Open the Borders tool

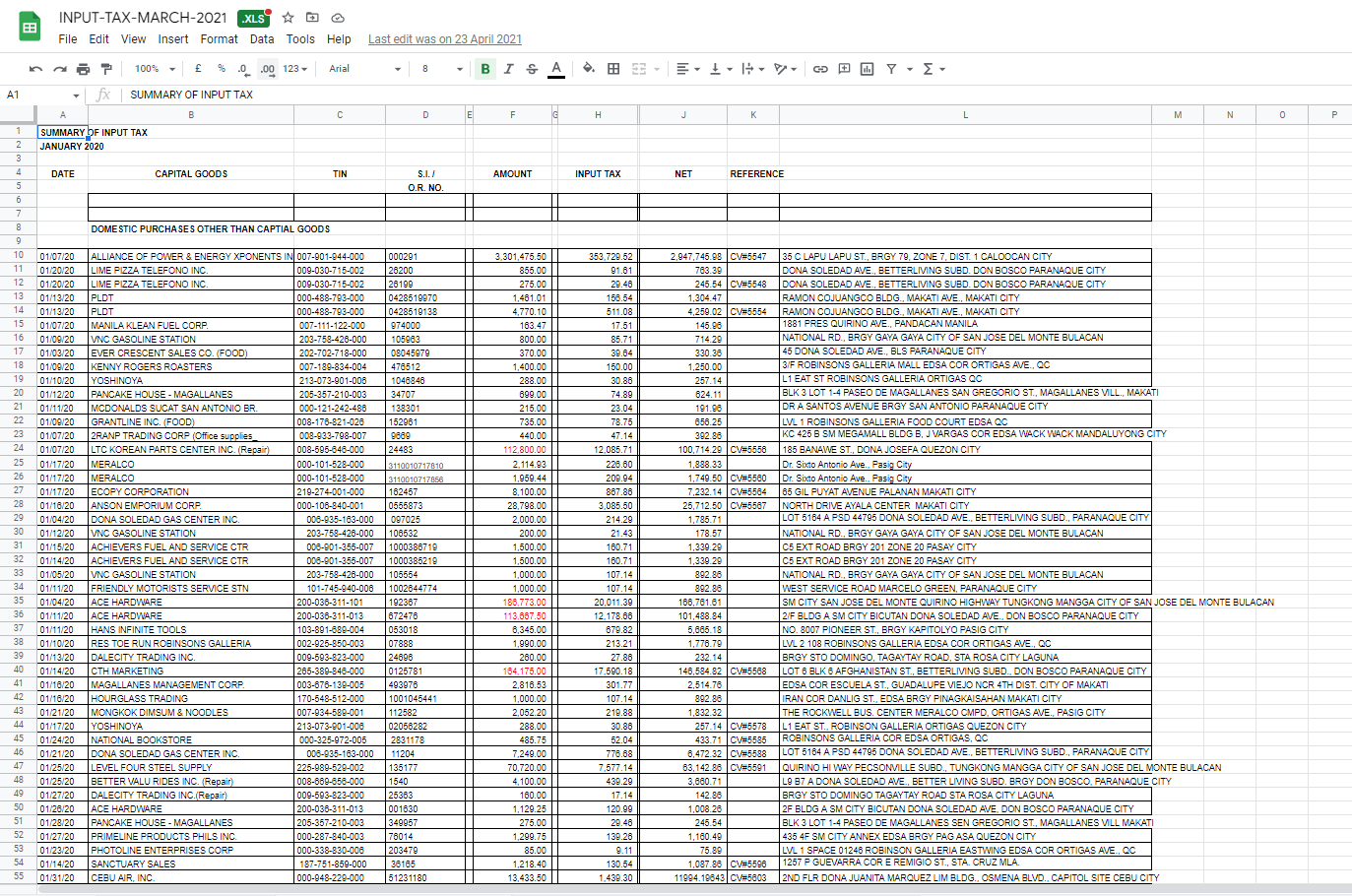tap(613, 69)
